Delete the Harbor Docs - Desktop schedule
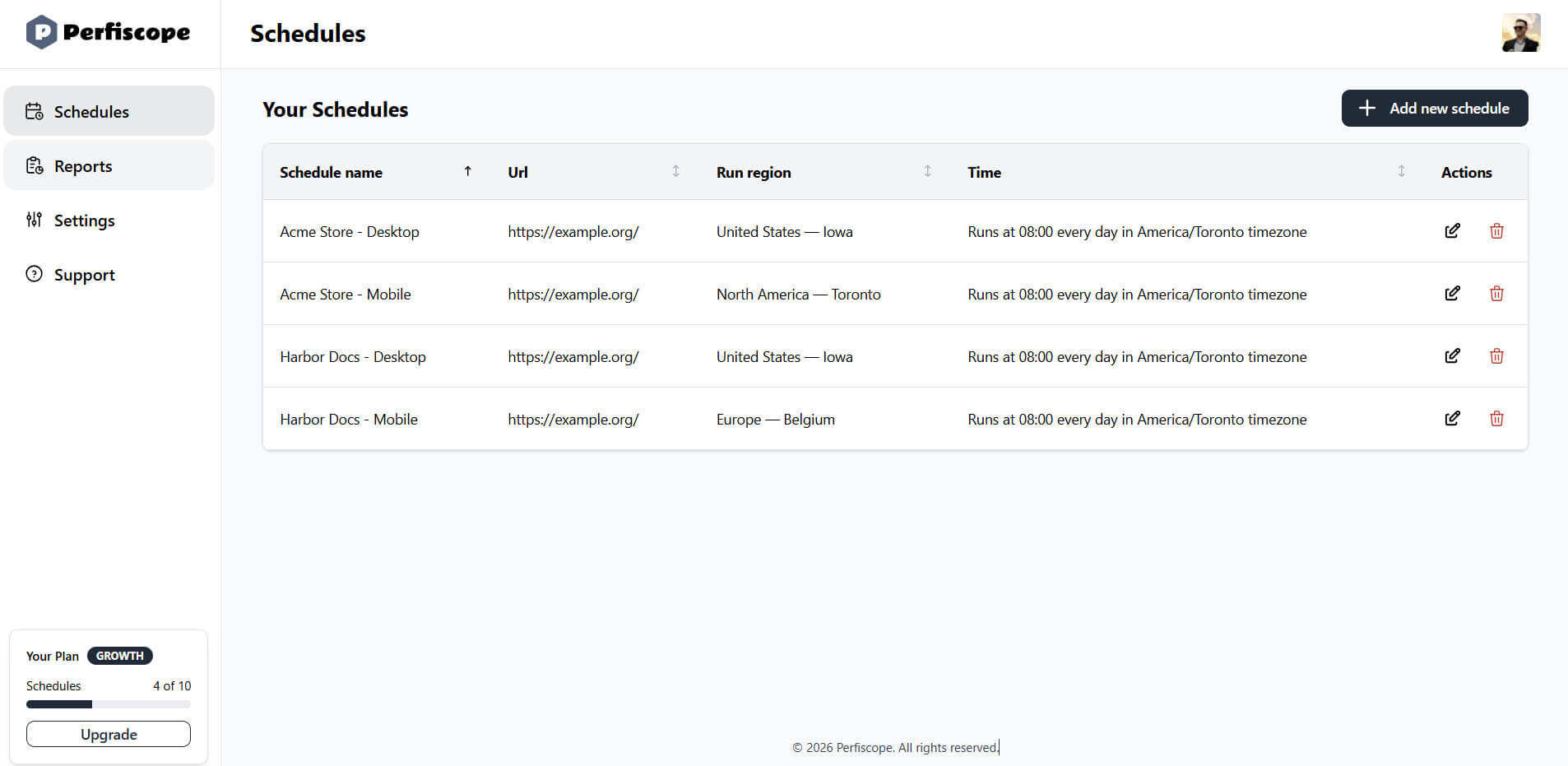This screenshot has width=1568, height=766. tap(1496, 356)
